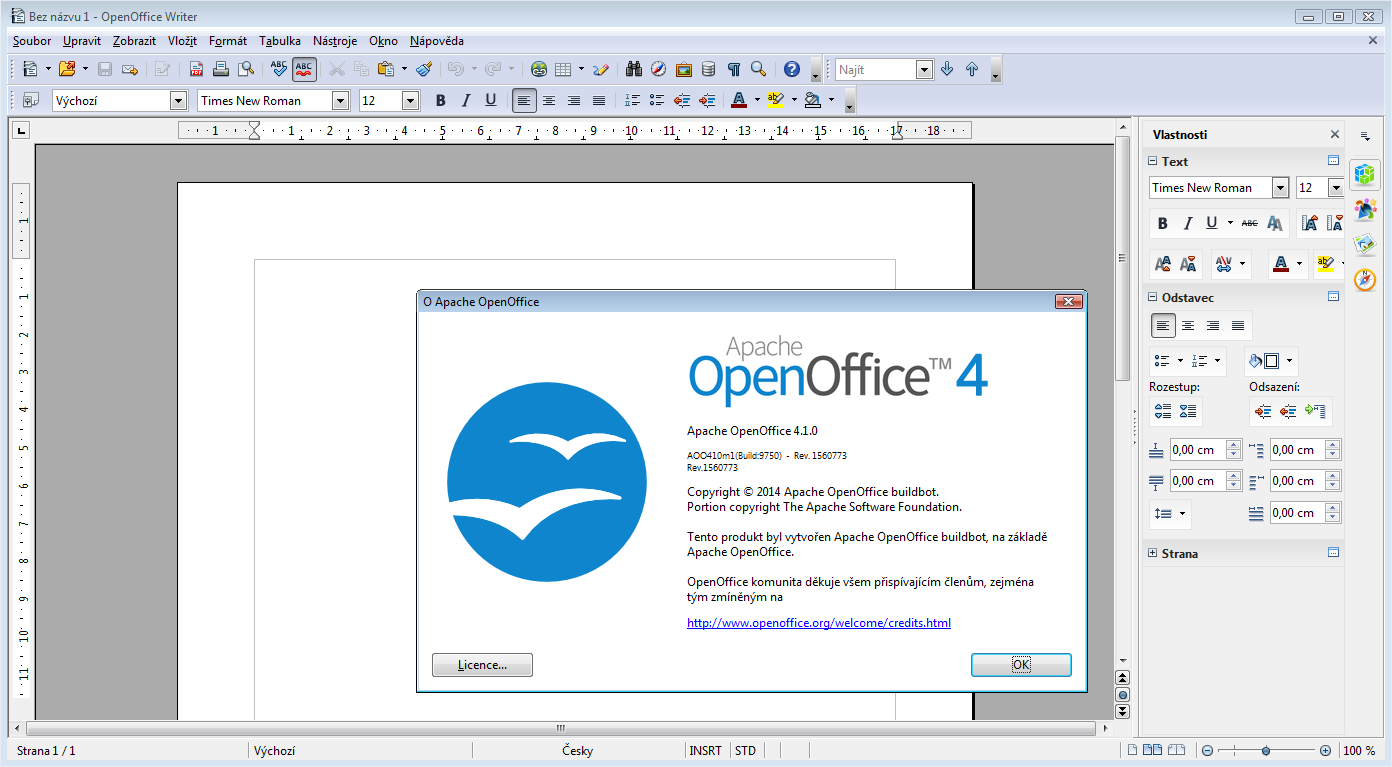
Task: Open sidebar Properties deck cube icon
Action: (1365, 174)
